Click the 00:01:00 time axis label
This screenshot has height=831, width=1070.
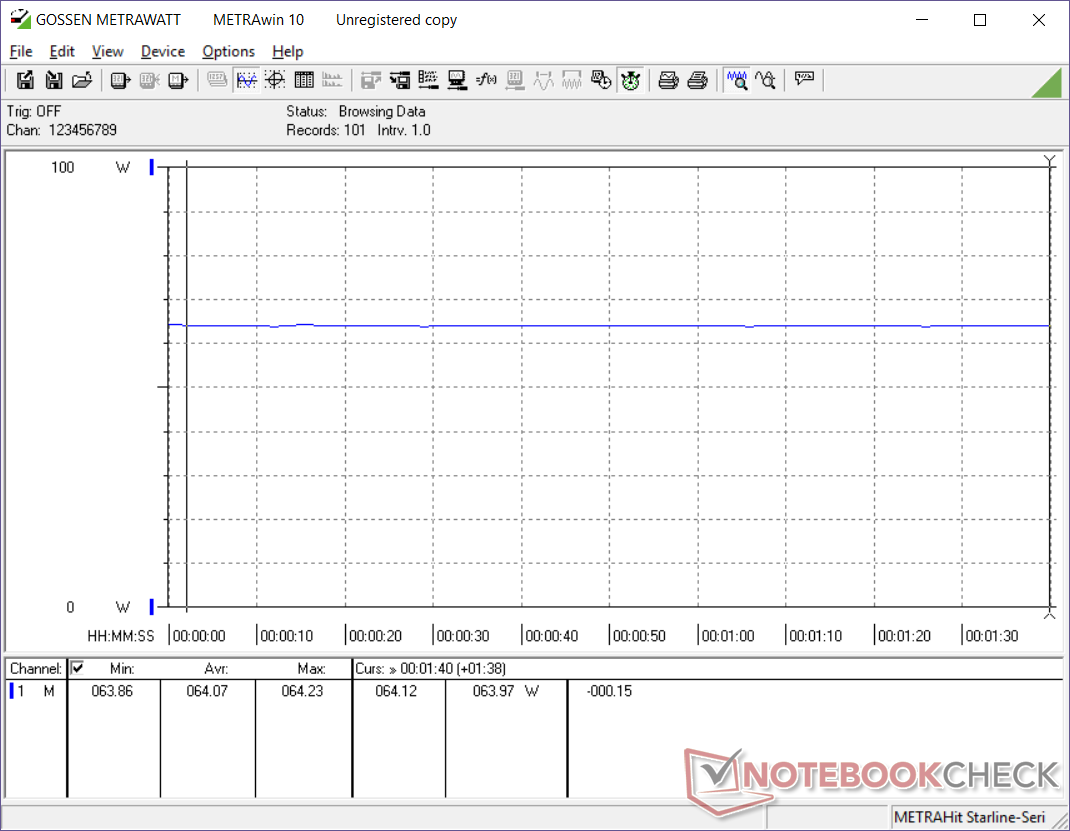click(727, 636)
